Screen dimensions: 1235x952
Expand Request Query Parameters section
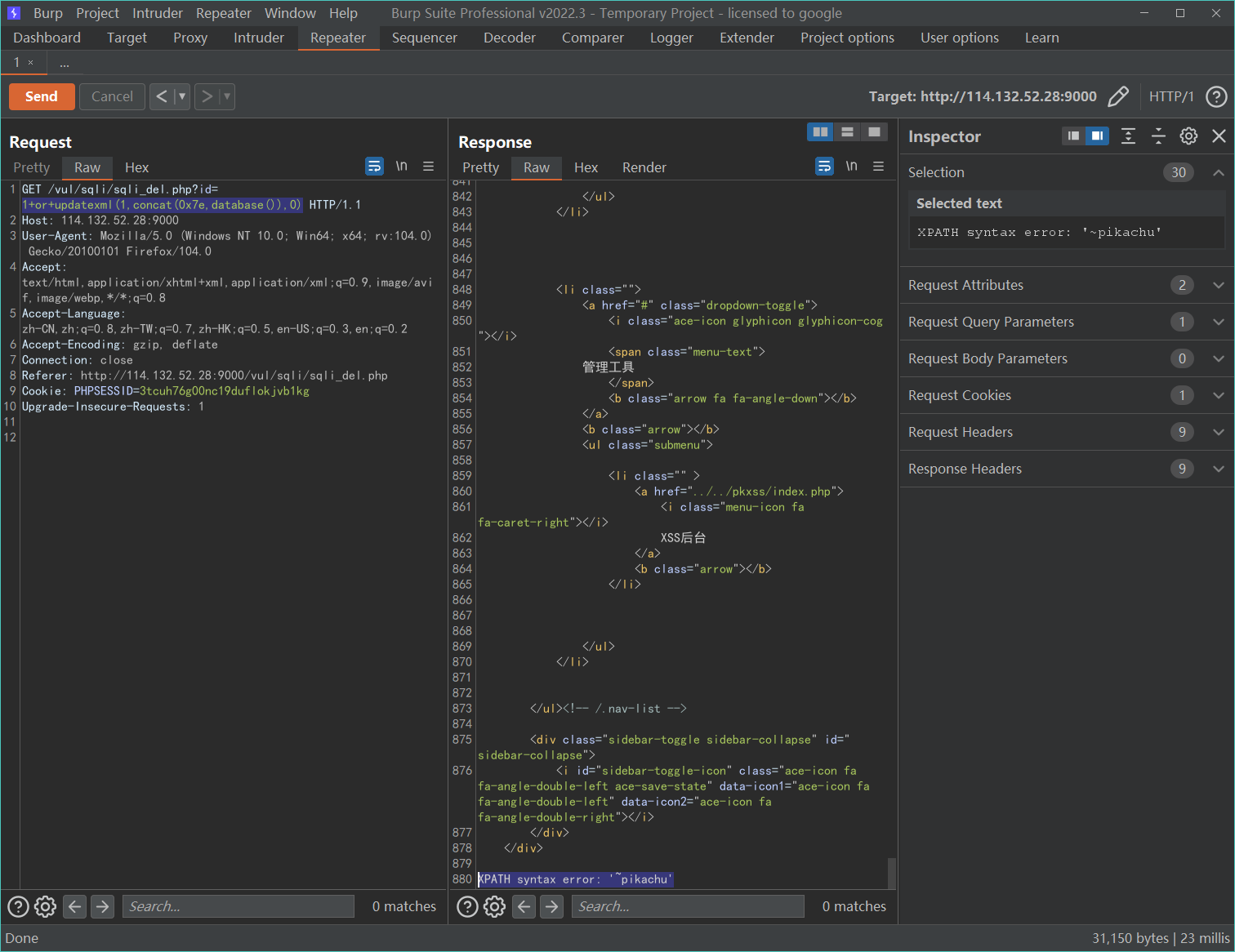1218,322
